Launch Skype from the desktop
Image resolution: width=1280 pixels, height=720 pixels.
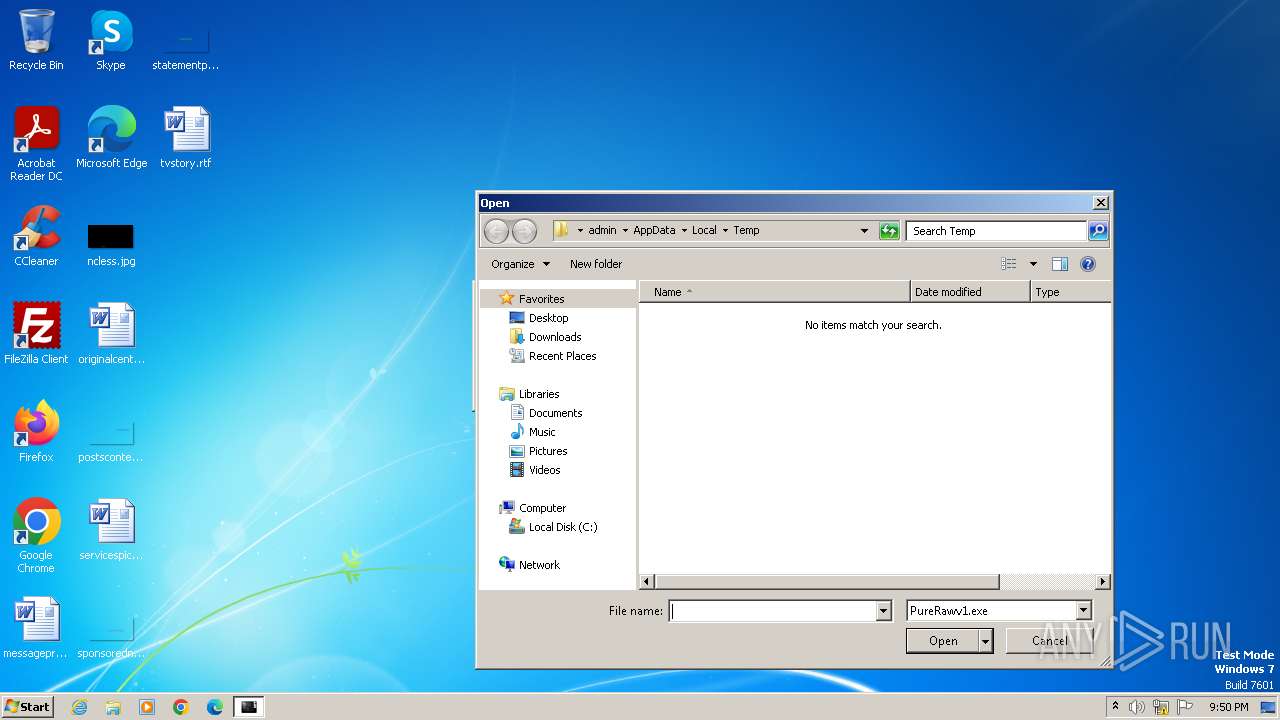tap(110, 40)
